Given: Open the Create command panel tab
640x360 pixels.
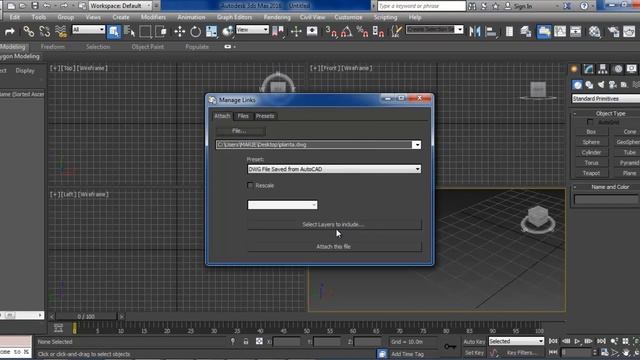Looking at the screenshot, I should tap(574, 69).
